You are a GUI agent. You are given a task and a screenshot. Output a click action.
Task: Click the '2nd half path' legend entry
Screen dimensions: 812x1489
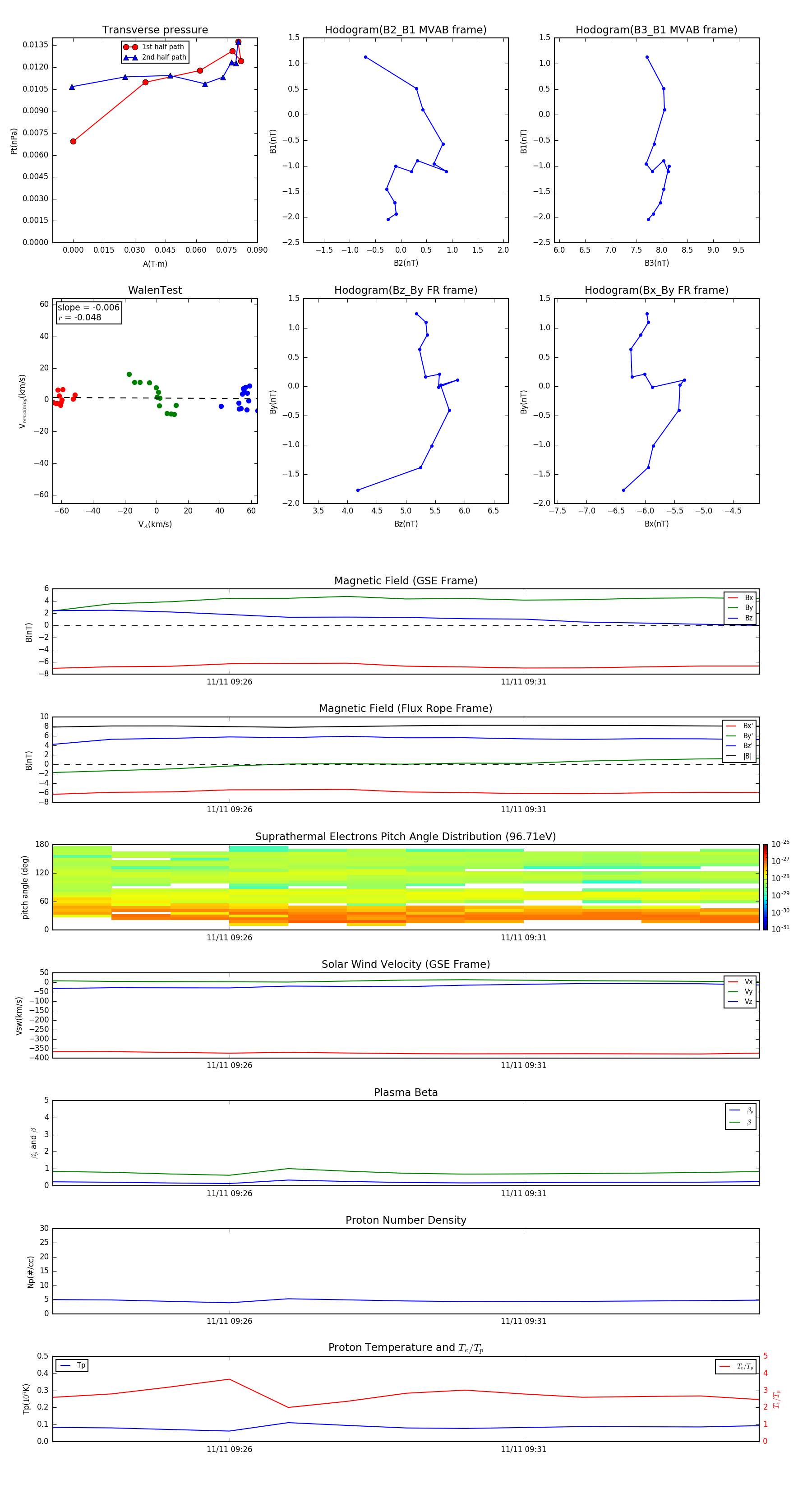click(155, 57)
